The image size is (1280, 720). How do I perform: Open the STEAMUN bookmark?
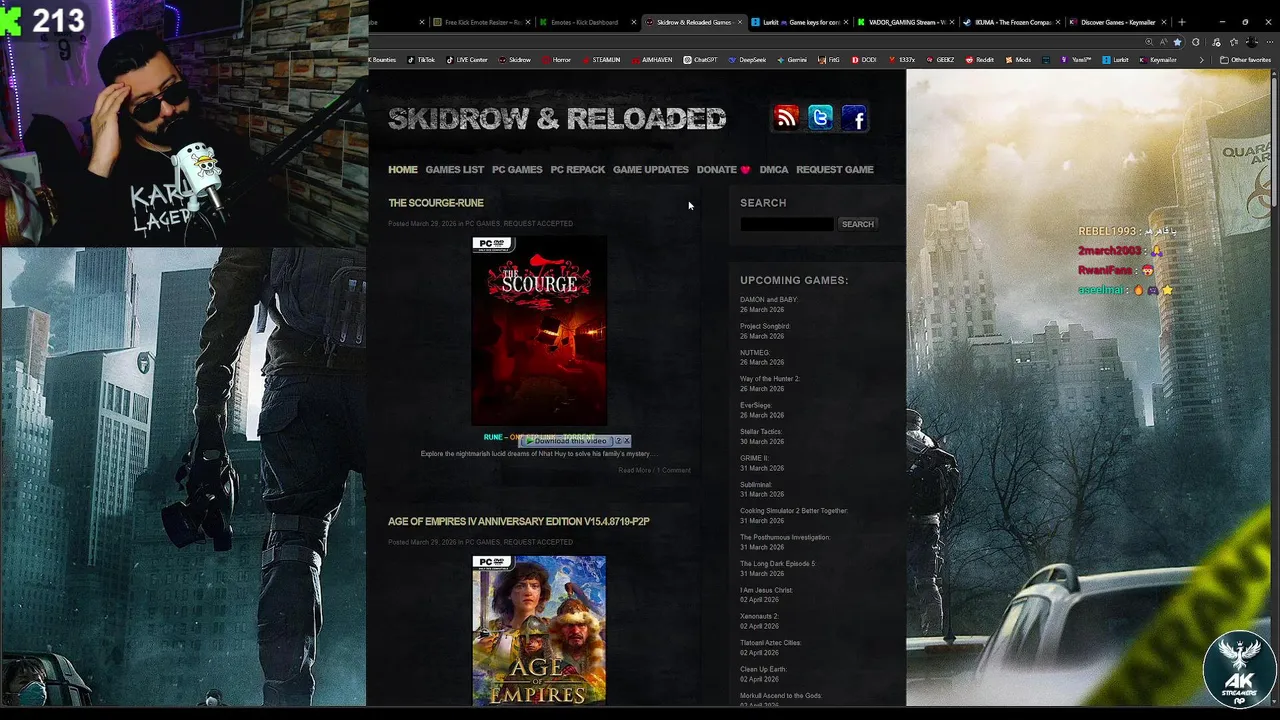pyautogui.click(x=600, y=60)
